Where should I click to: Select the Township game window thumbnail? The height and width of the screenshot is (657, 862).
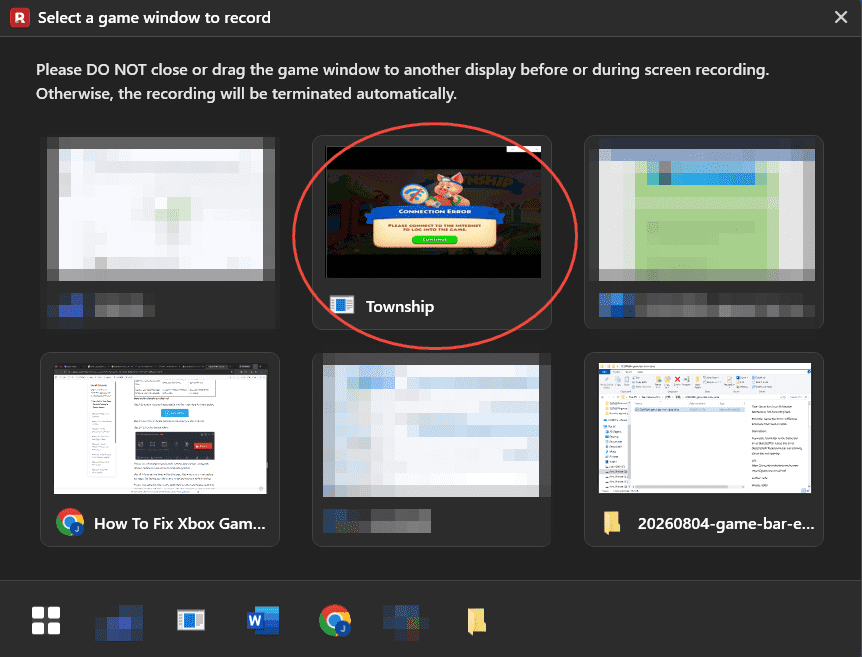(433, 212)
